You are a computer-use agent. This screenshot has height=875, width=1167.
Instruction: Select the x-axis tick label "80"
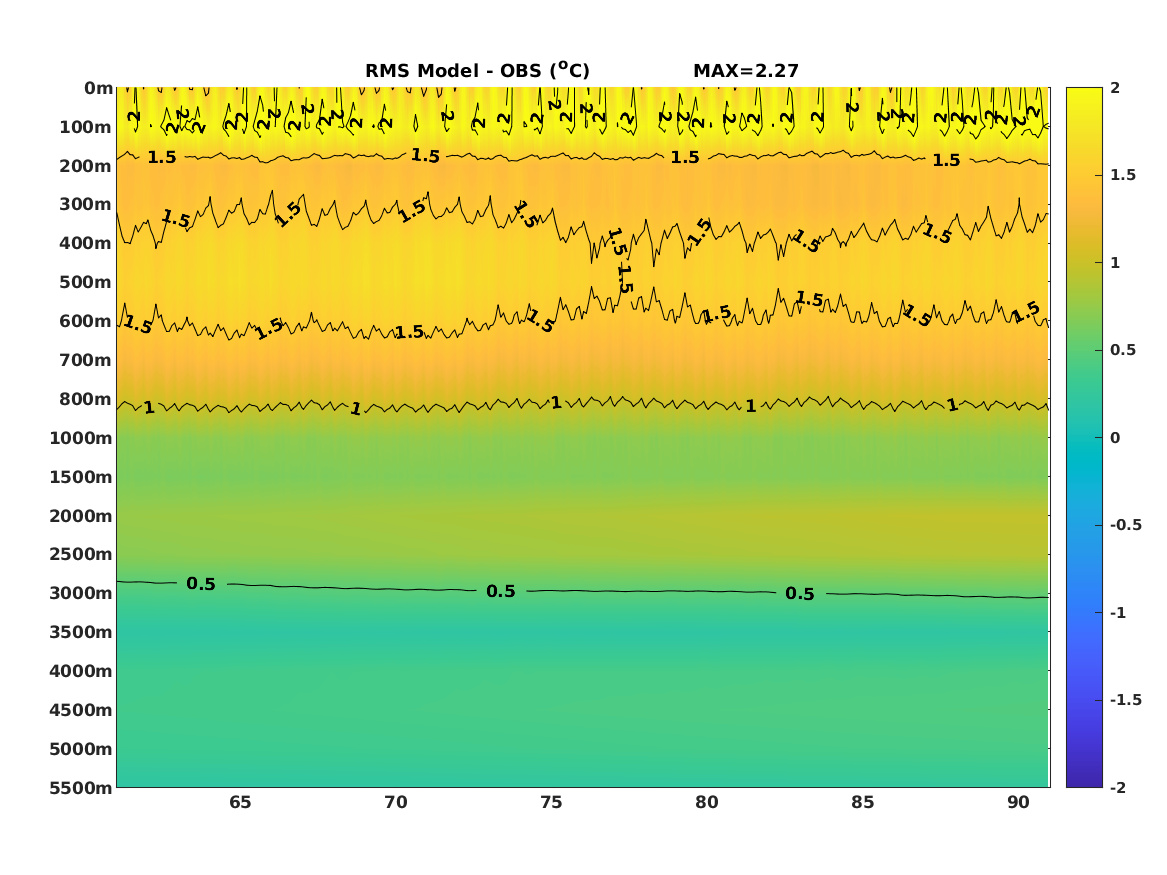(707, 803)
